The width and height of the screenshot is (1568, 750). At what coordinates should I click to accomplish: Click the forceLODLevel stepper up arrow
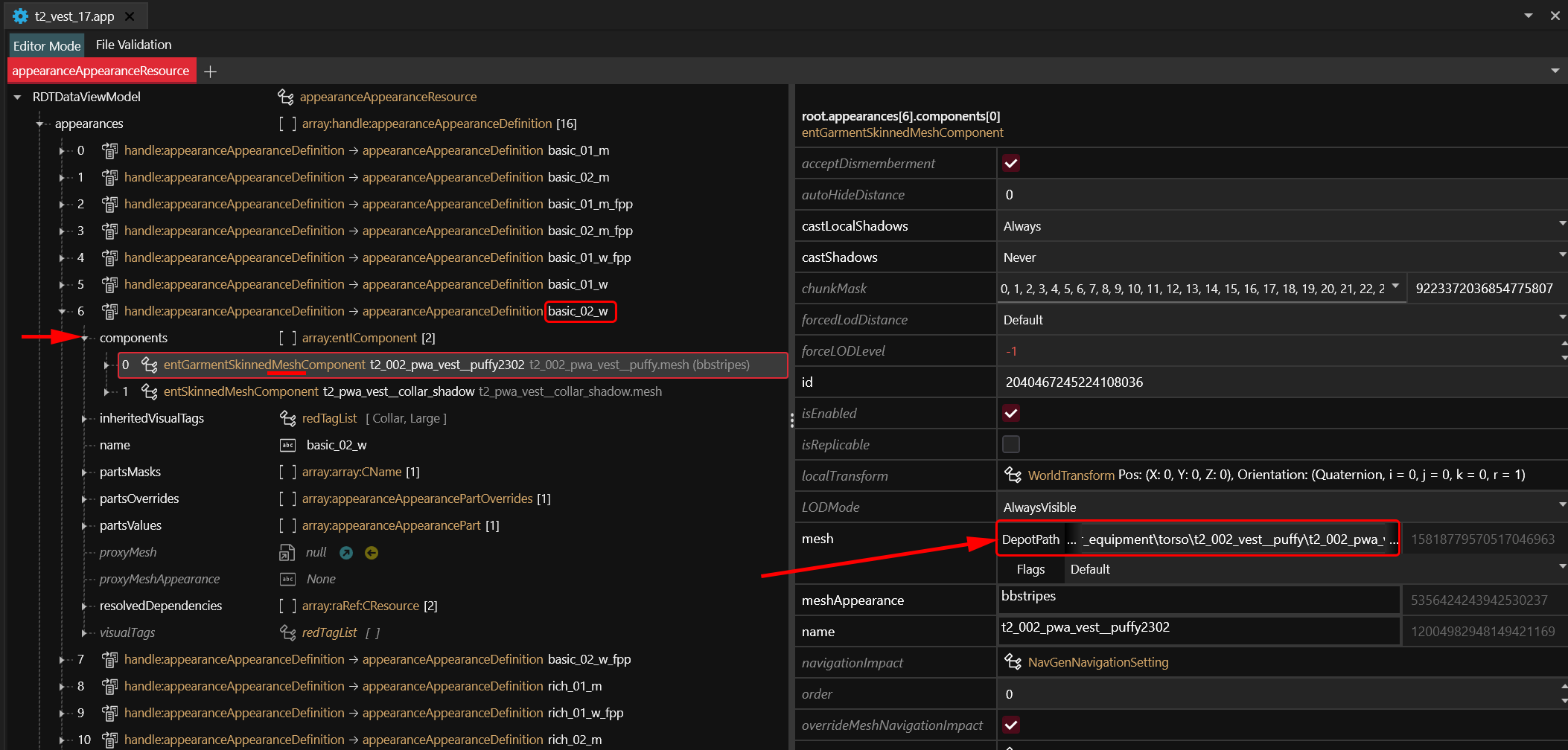(1563, 344)
